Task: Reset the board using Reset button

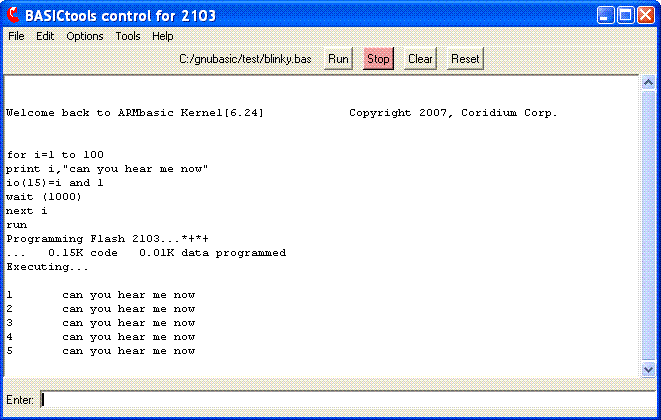Action: point(465,59)
